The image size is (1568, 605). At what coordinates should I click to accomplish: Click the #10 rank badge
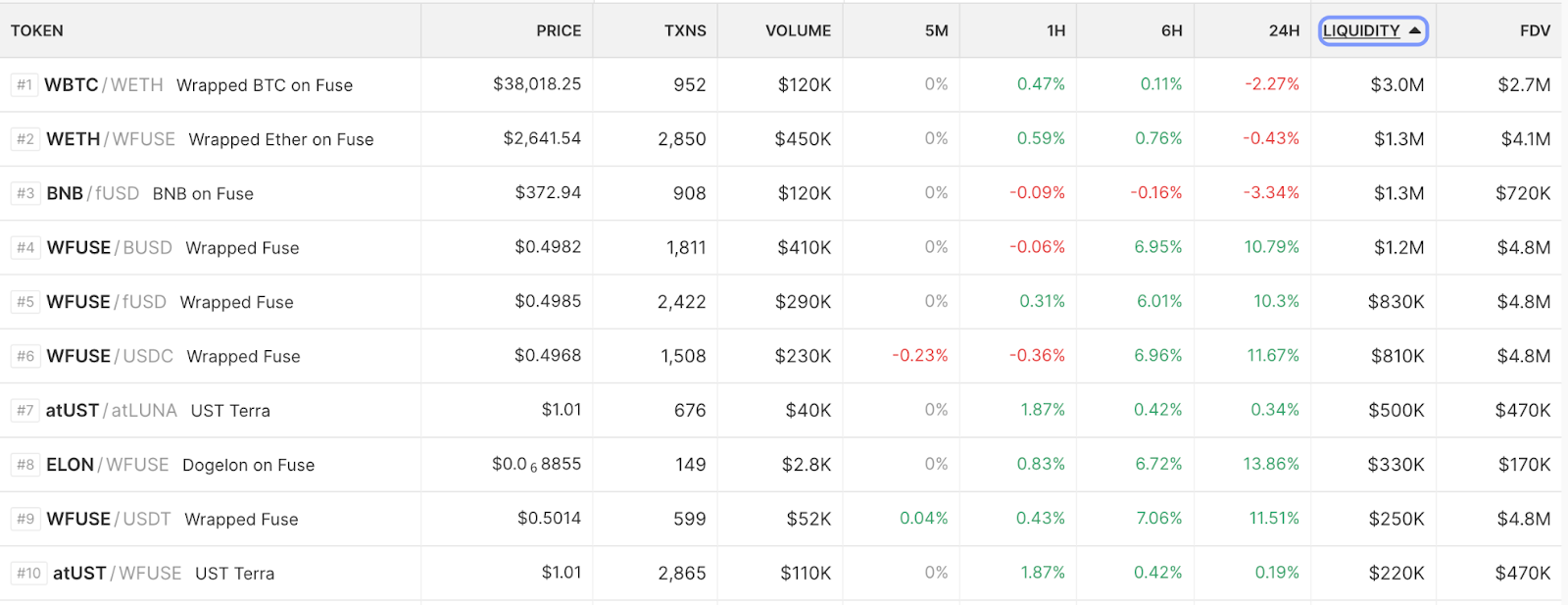[29, 574]
